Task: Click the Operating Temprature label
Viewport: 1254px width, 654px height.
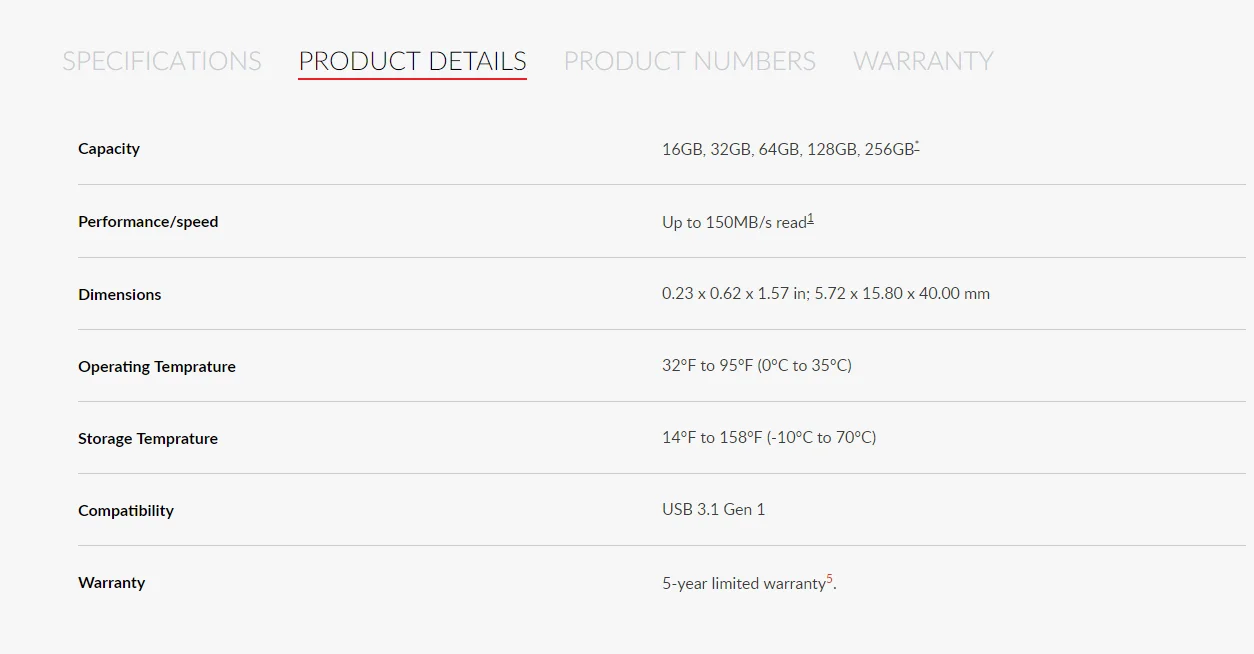Action: [157, 367]
